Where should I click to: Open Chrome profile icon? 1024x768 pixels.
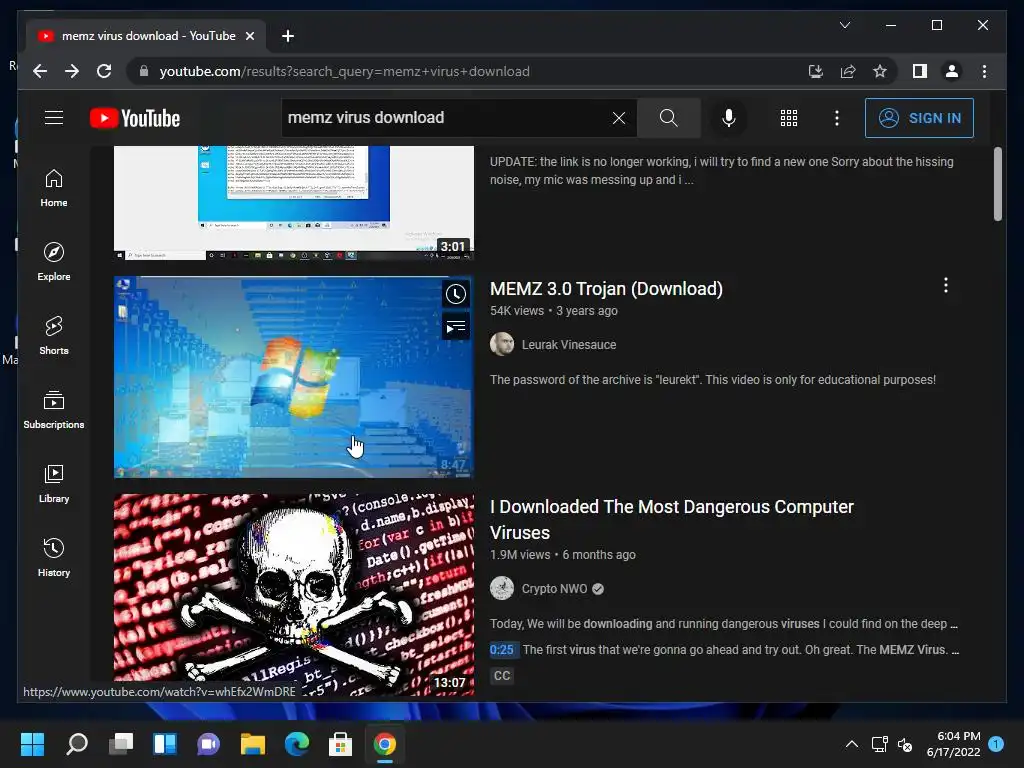click(x=952, y=71)
